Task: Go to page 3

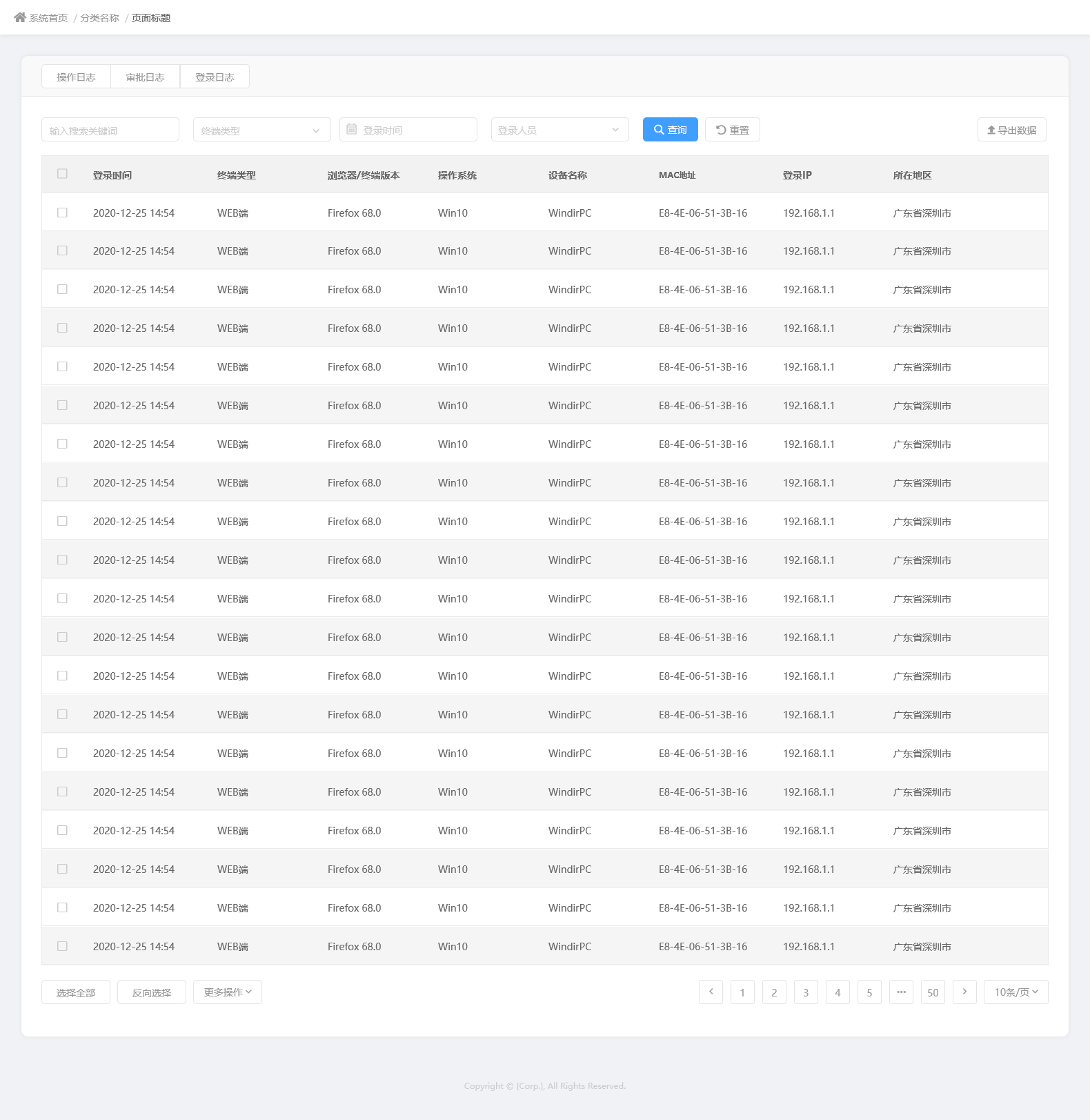Action: [x=806, y=992]
